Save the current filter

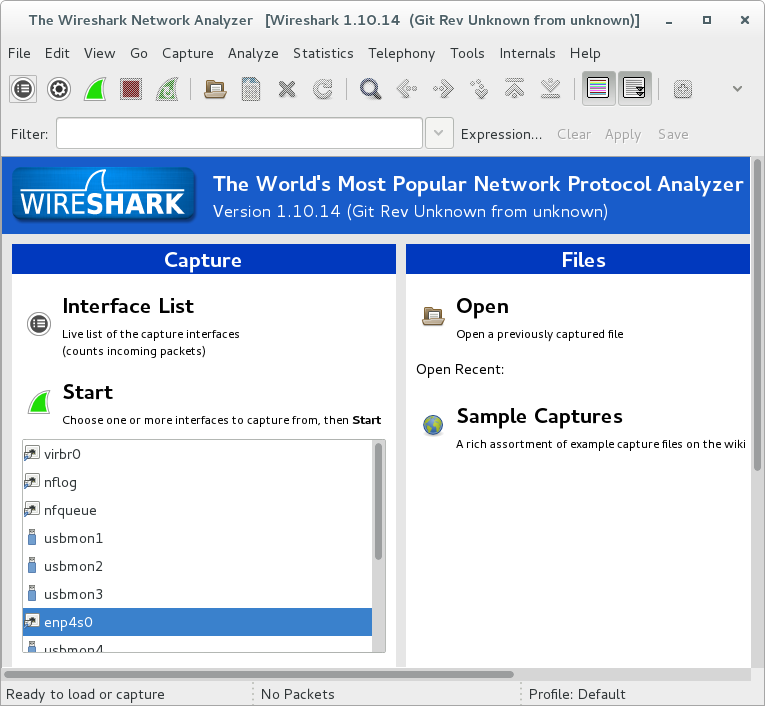[673, 134]
